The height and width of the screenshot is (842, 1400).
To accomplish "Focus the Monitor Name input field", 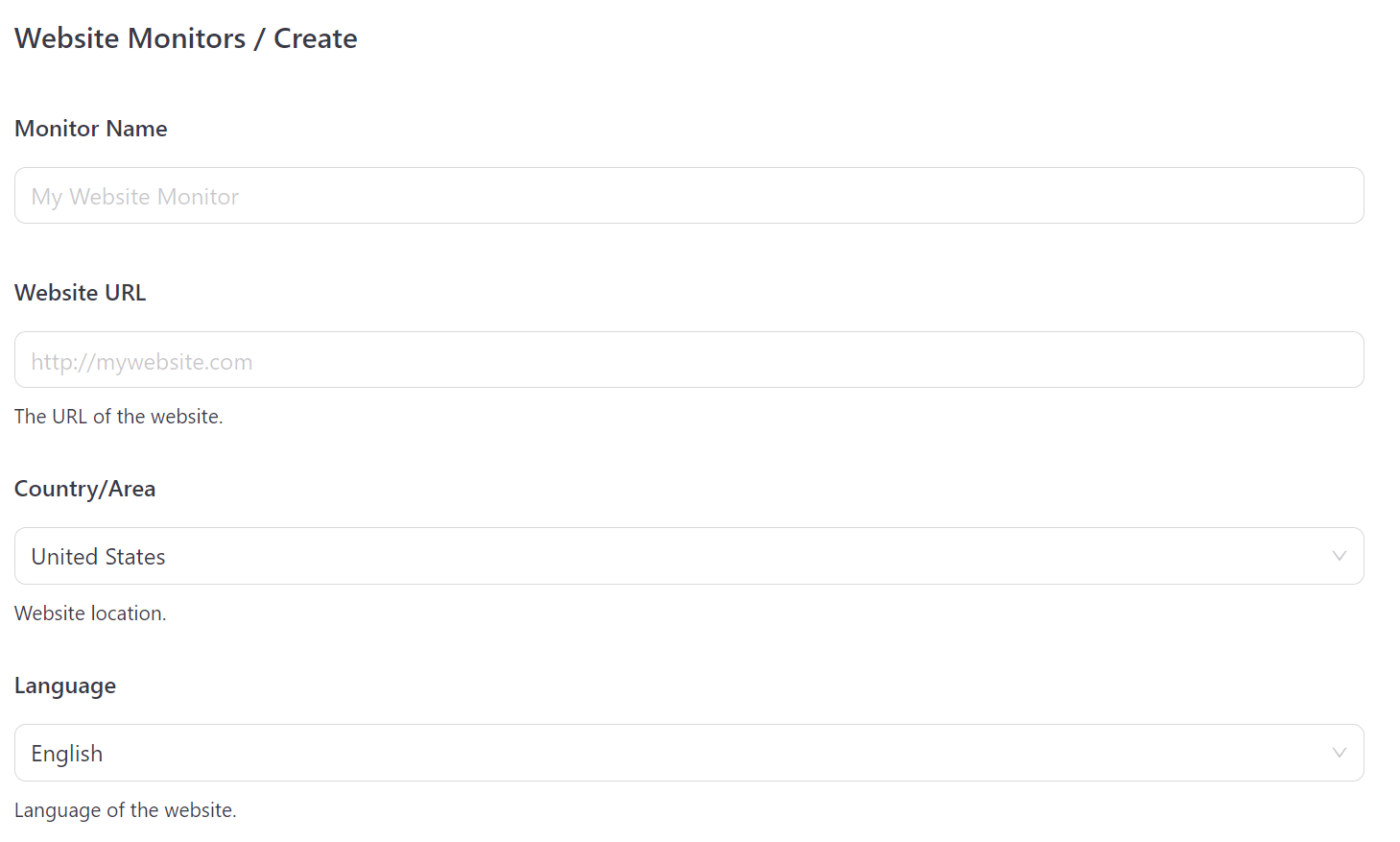I will point(689,196).
